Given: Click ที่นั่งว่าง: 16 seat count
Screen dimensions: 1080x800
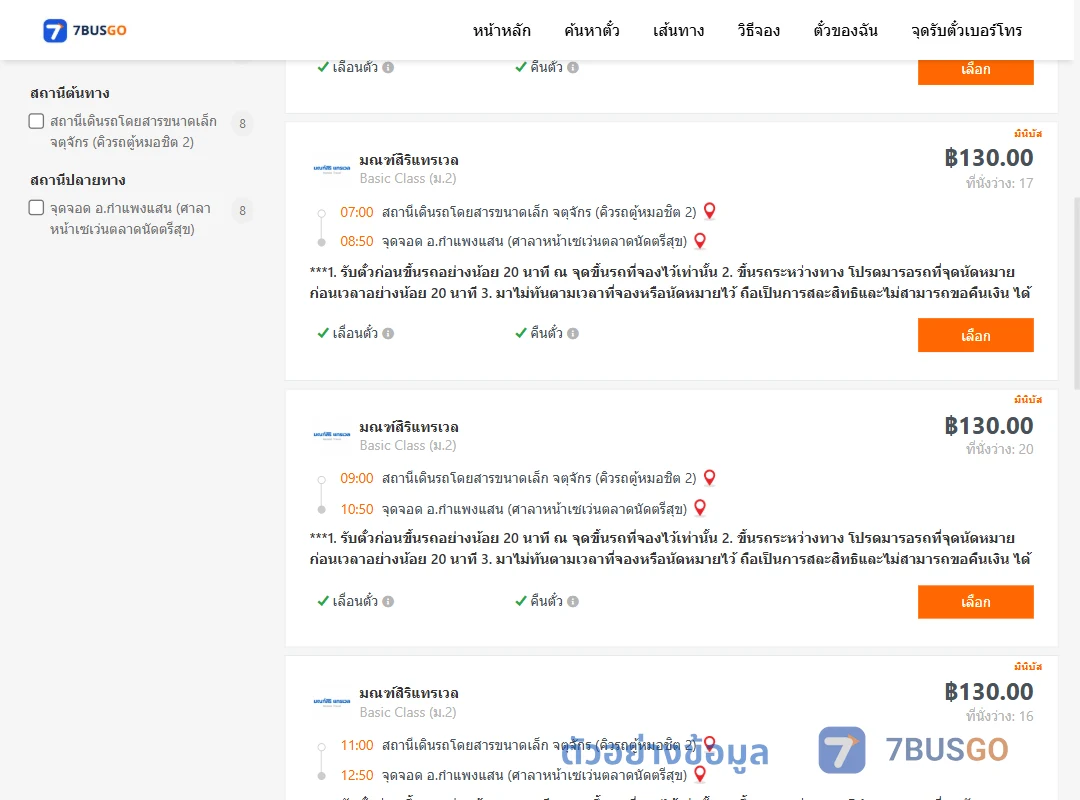Looking at the screenshot, I should (x=999, y=717).
